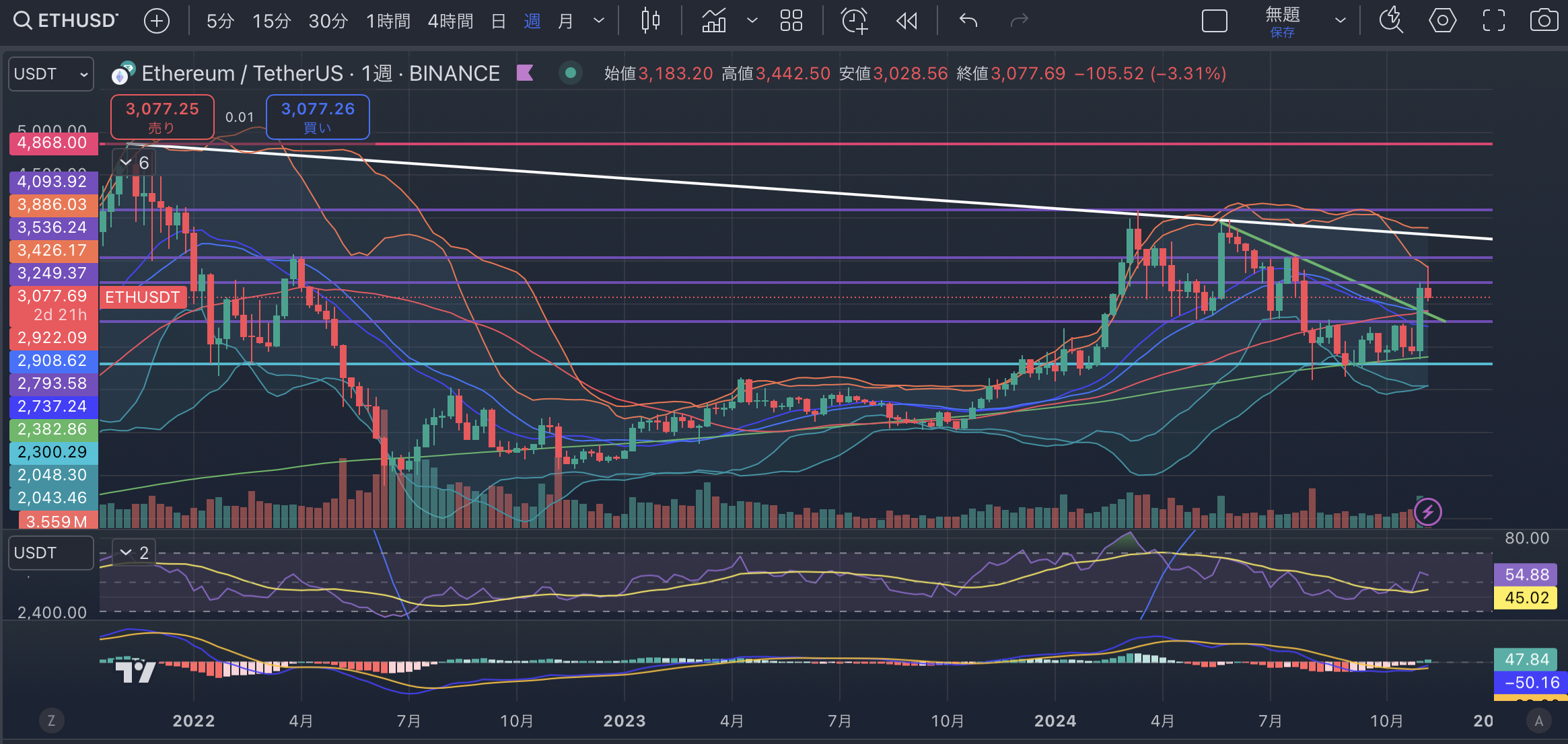Click the 45.02 yellow value label
This screenshot has height=744, width=1568.
(x=1526, y=597)
